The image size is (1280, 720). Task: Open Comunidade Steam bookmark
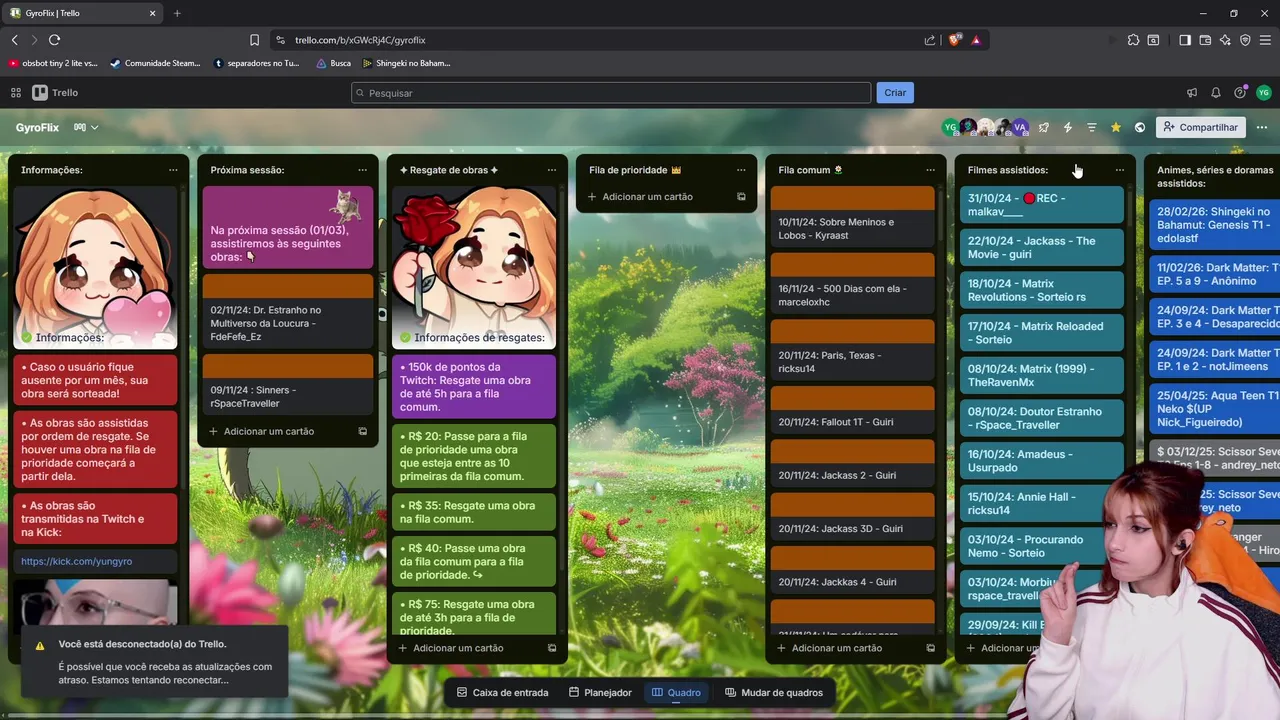[x=155, y=63]
